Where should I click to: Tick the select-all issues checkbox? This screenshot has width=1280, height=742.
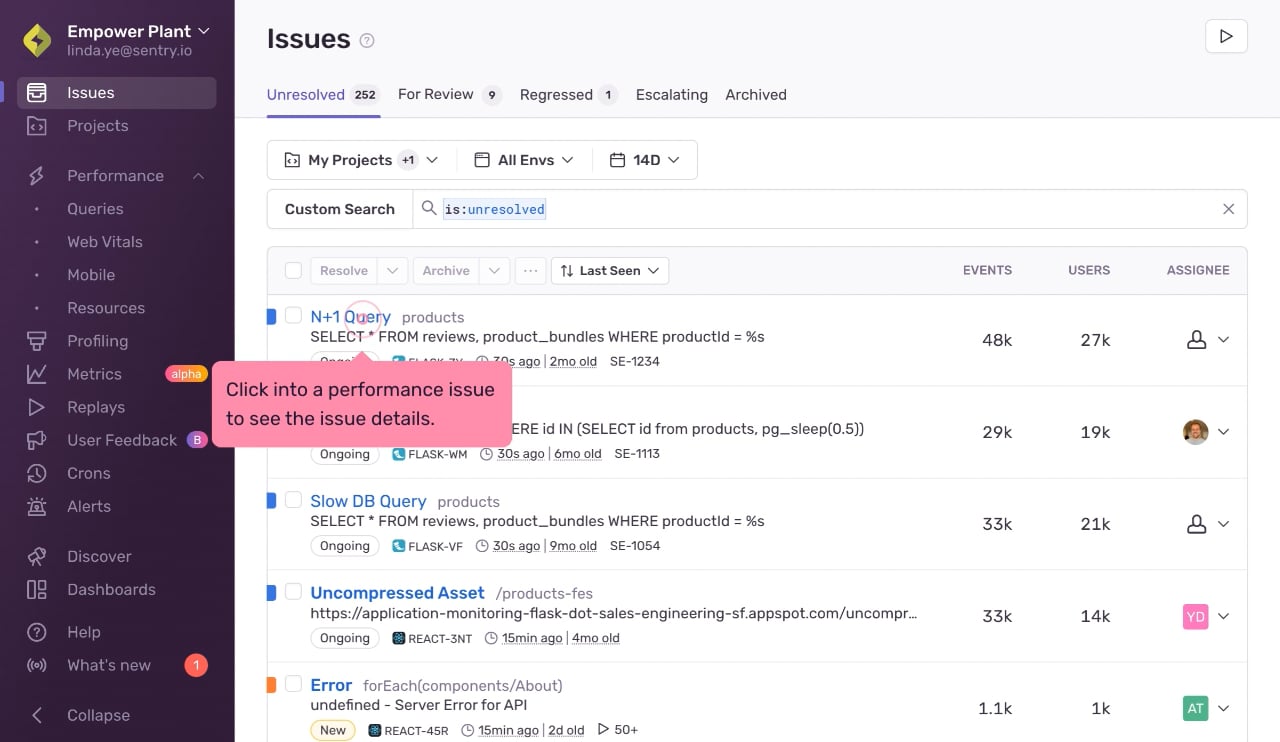[x=293, y=270]
